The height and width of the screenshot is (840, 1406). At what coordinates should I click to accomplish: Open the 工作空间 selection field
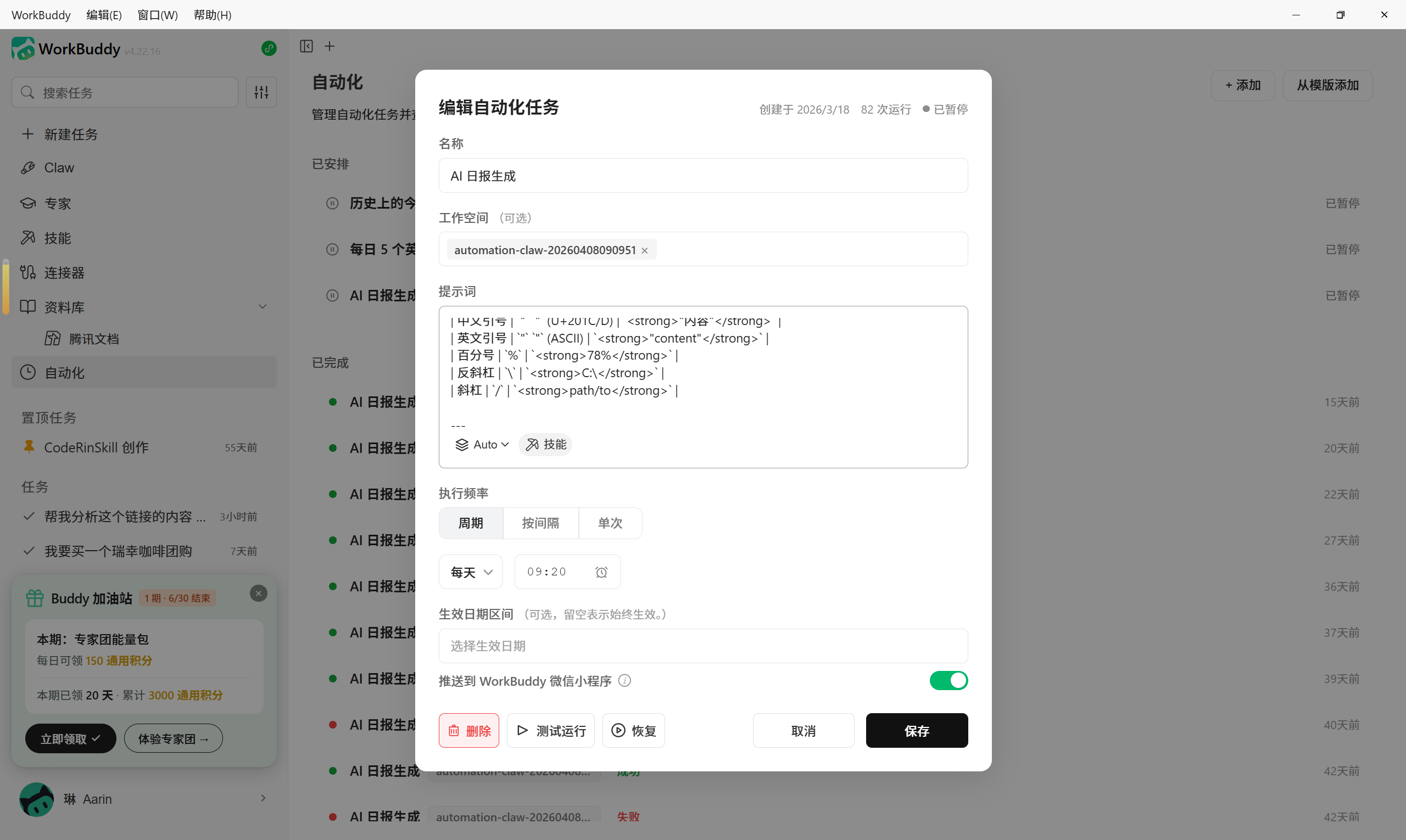(702, 249)
